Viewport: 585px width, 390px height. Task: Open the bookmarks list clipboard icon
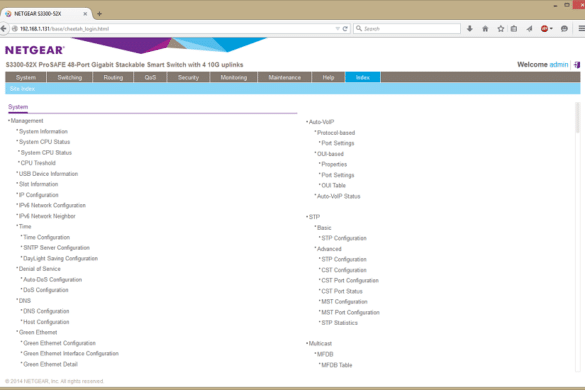click(x=514, y=29)
